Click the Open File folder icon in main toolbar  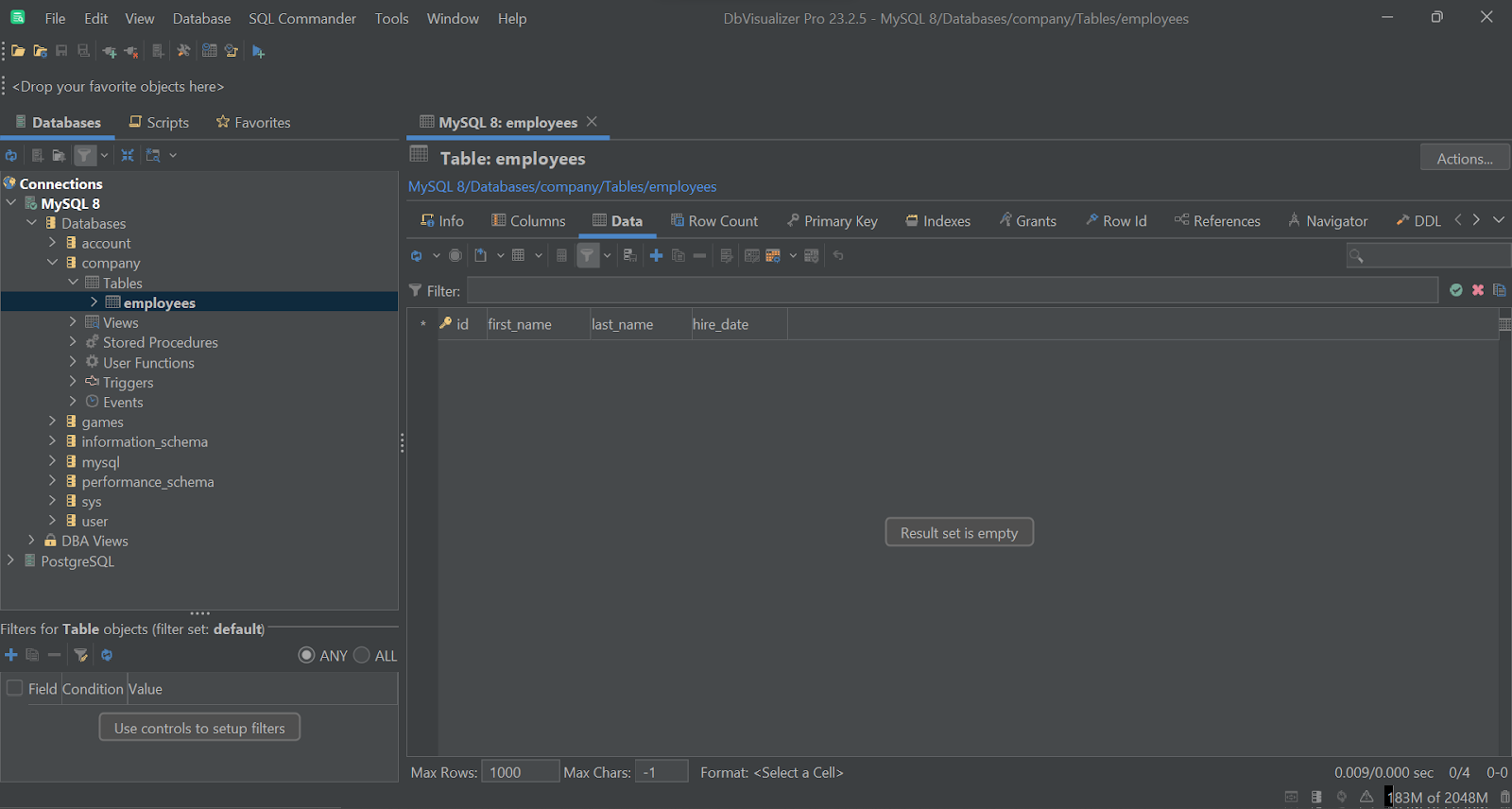[18, 51]
